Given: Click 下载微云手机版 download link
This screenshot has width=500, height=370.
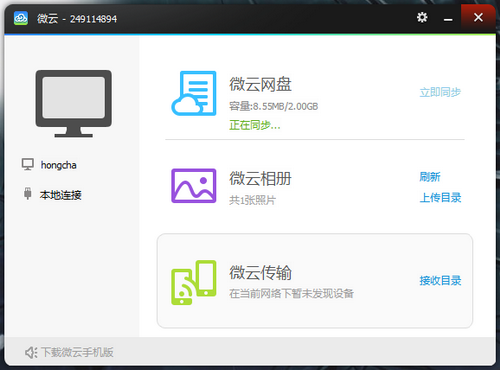Looking at the screenshot, I should (77, 352).
